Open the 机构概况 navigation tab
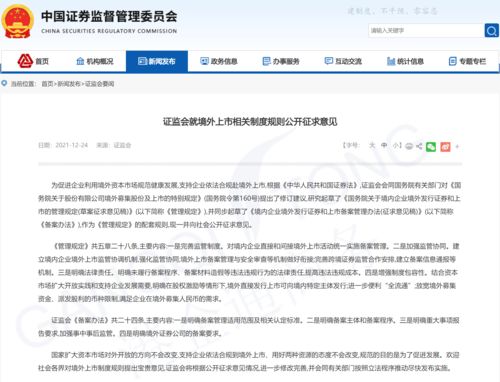 click(95, 61)
